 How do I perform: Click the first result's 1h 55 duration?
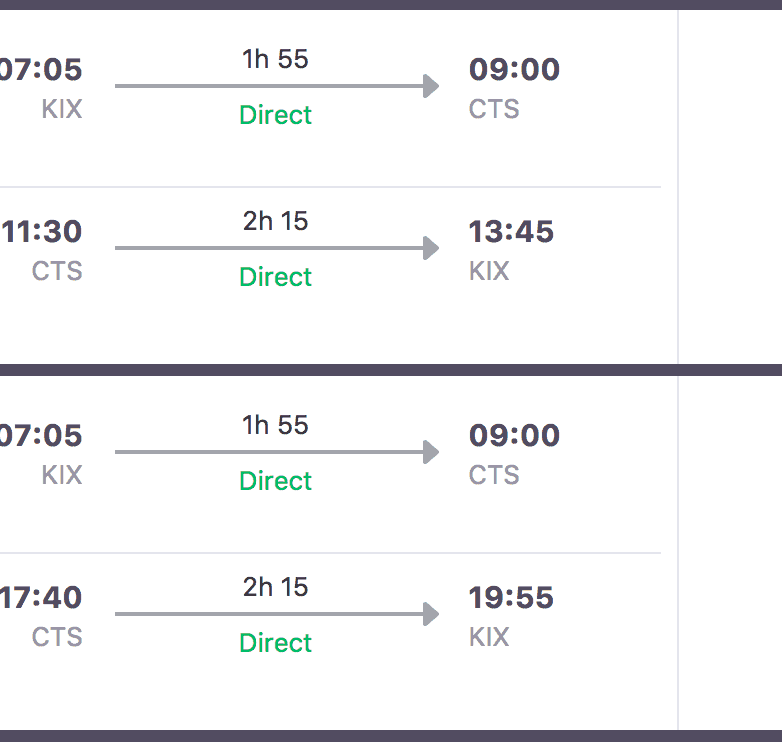[x=275, y=59]
